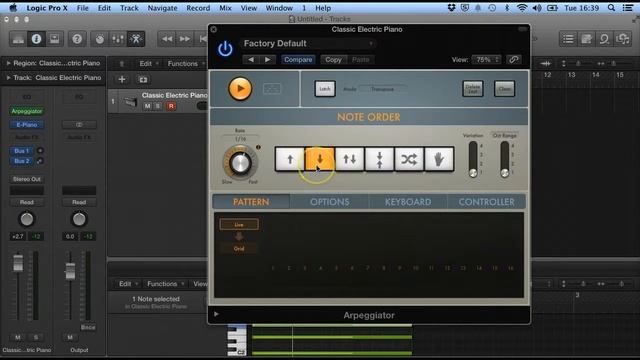The image size is (640, 360).
Task: Select the Down note order arrow
Action: click(320, 159)
